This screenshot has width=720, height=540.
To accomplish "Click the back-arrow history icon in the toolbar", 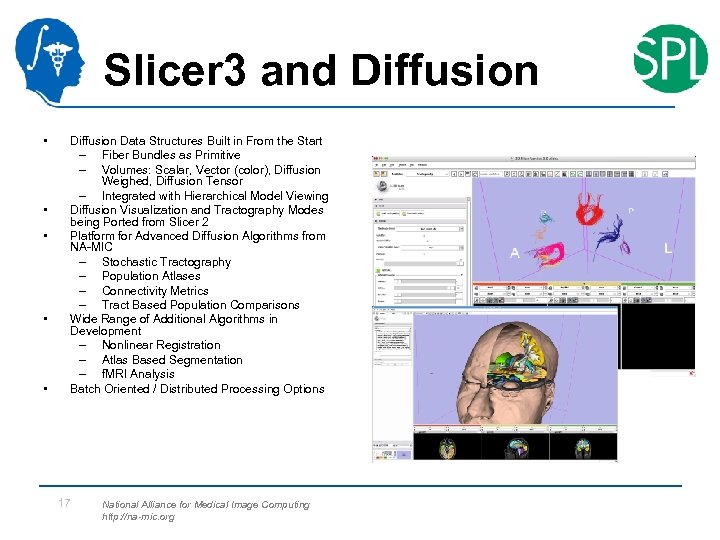I will tap(454, 174).
